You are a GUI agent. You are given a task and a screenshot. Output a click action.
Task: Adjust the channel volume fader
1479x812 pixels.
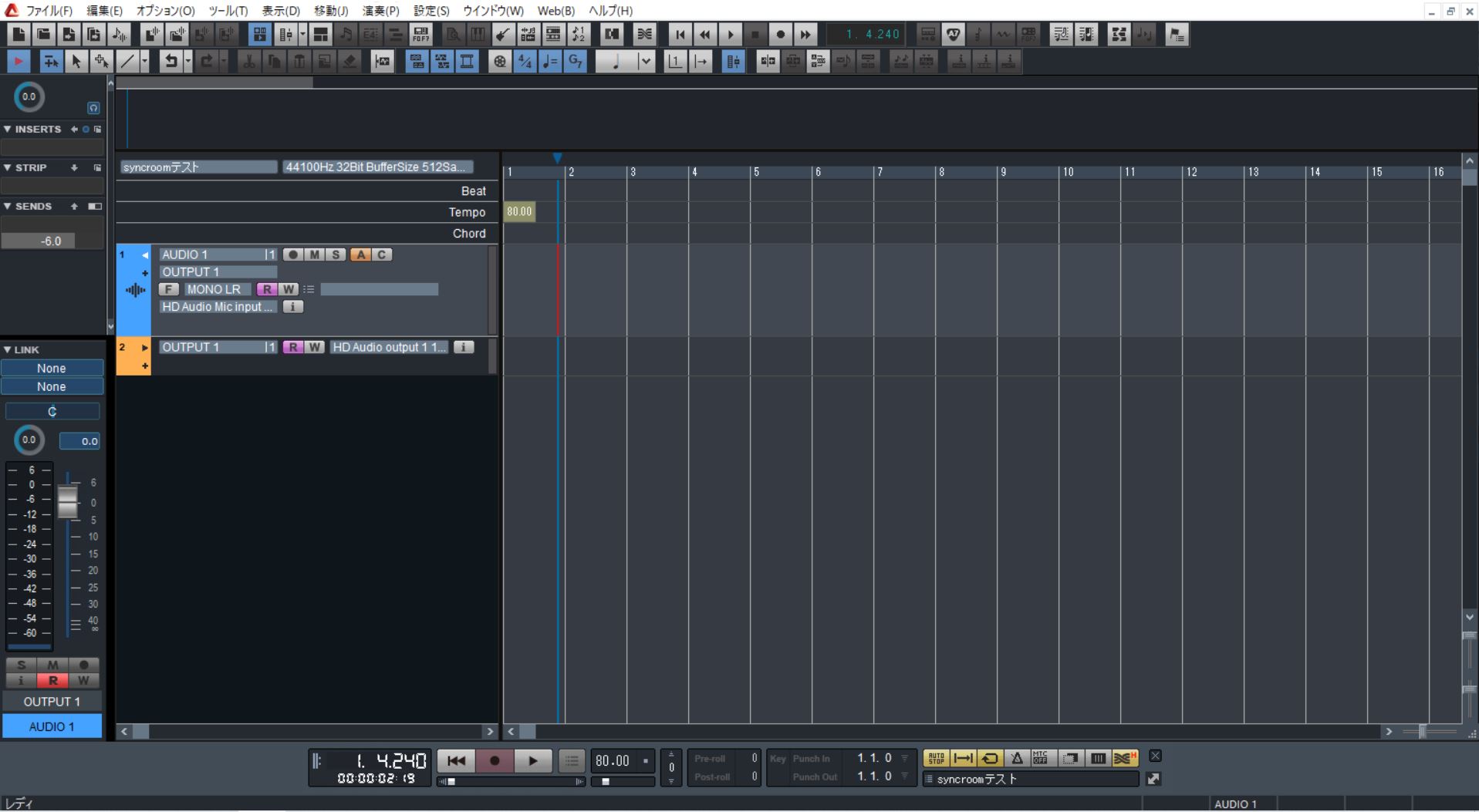(68, 502)
